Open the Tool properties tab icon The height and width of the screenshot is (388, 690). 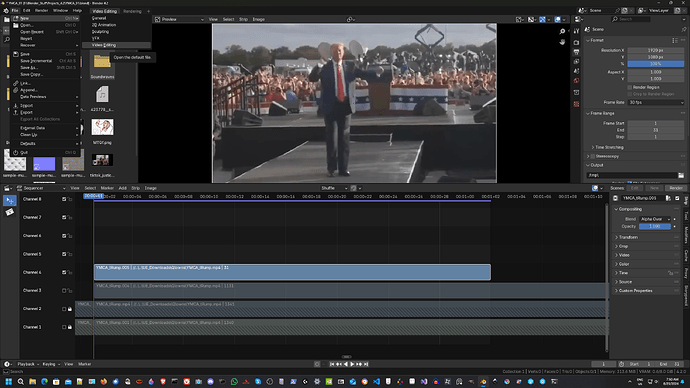(x=576, y=31)
